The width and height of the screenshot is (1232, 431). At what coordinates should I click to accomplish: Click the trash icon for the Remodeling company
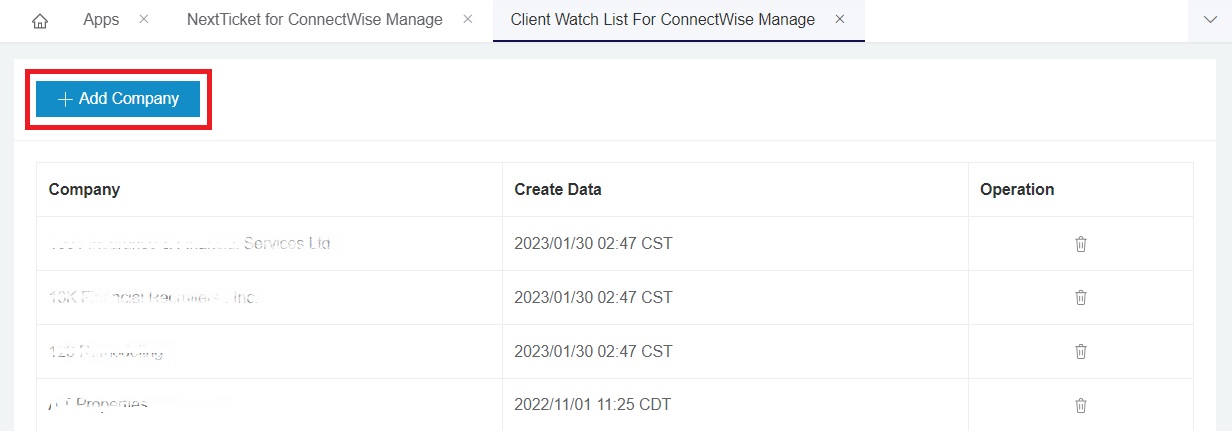[x=1080, y=352]
